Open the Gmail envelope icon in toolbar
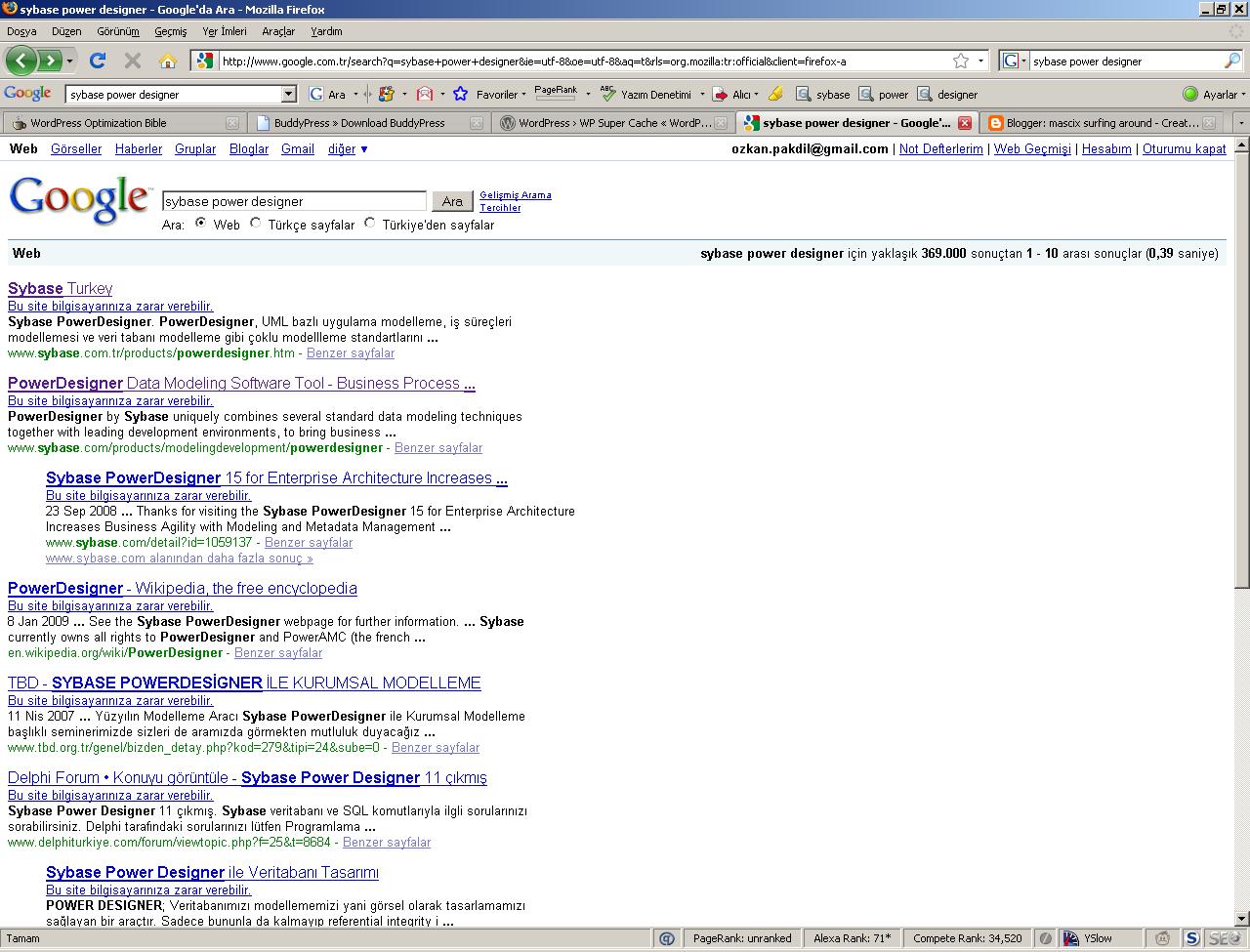 [x=424, y=95]
